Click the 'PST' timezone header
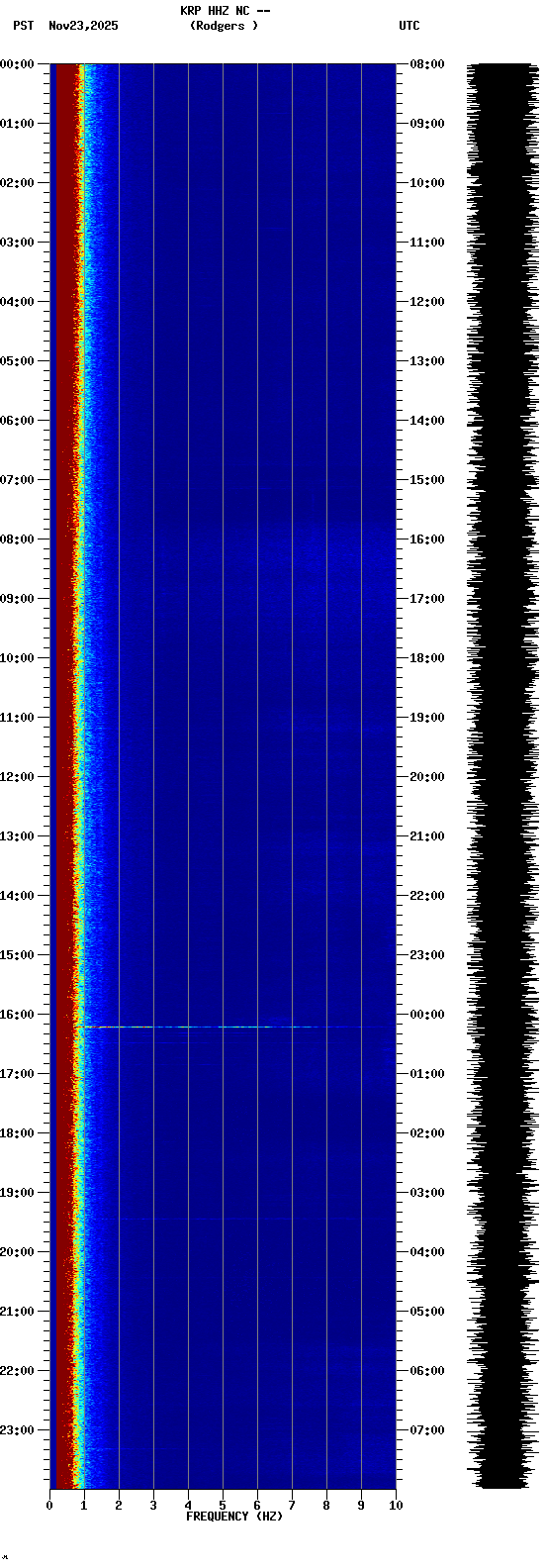This screenshot has height=1568, width=546. [x=24, y=26]
